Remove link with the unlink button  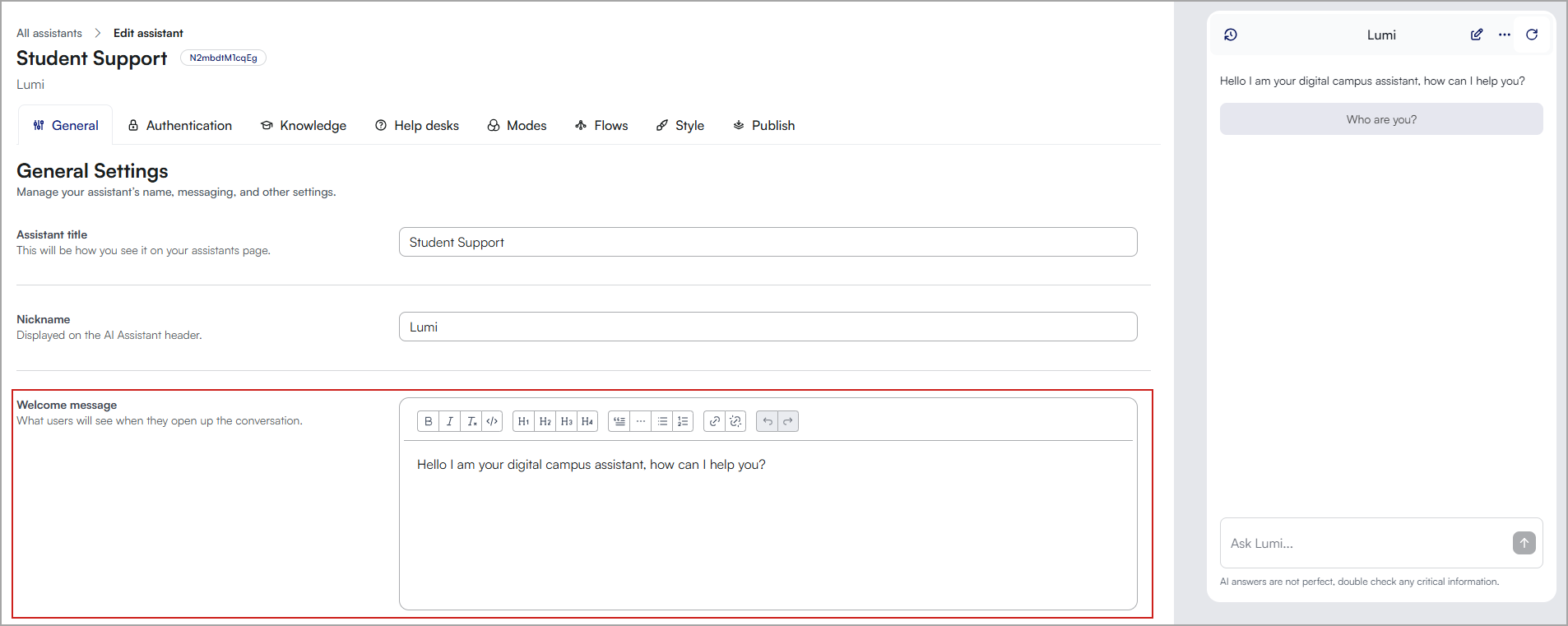coord(735,421)
